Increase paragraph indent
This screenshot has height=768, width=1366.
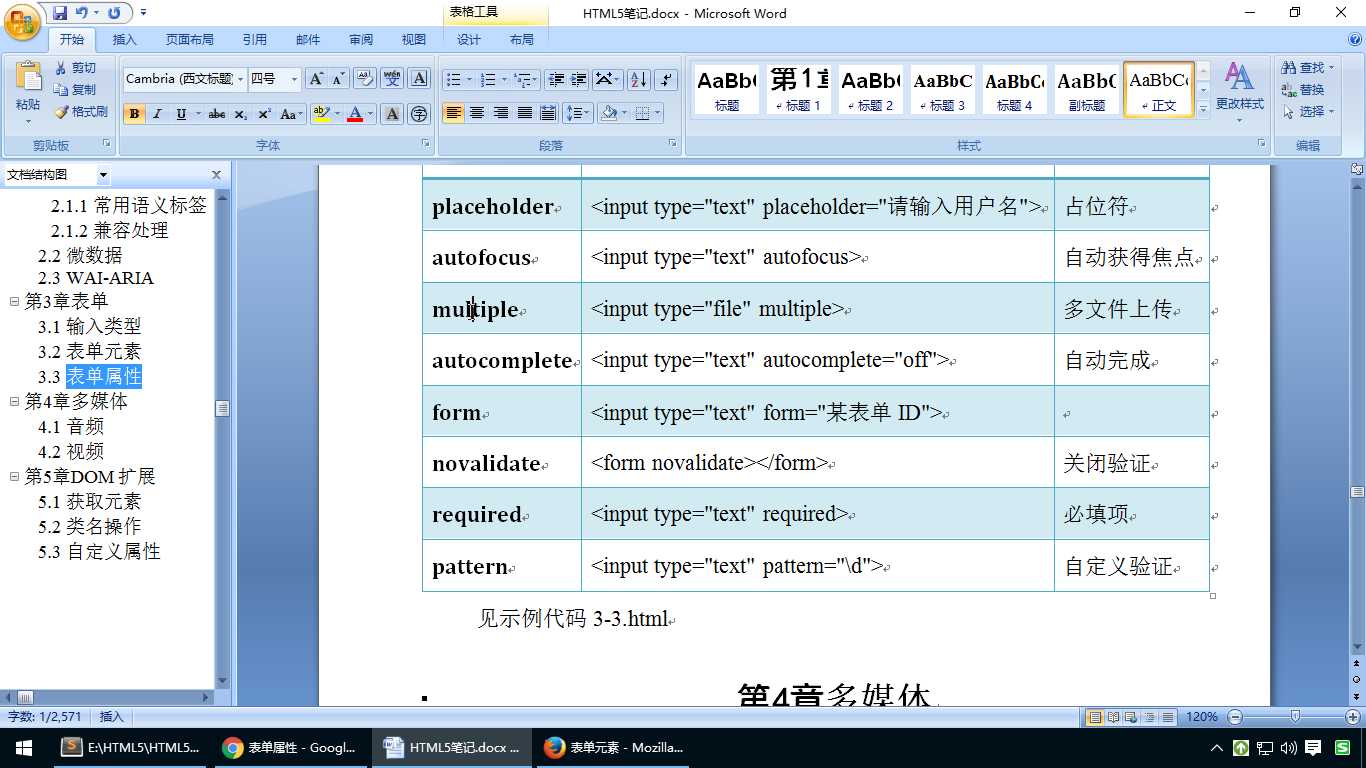tap(578, 79)
